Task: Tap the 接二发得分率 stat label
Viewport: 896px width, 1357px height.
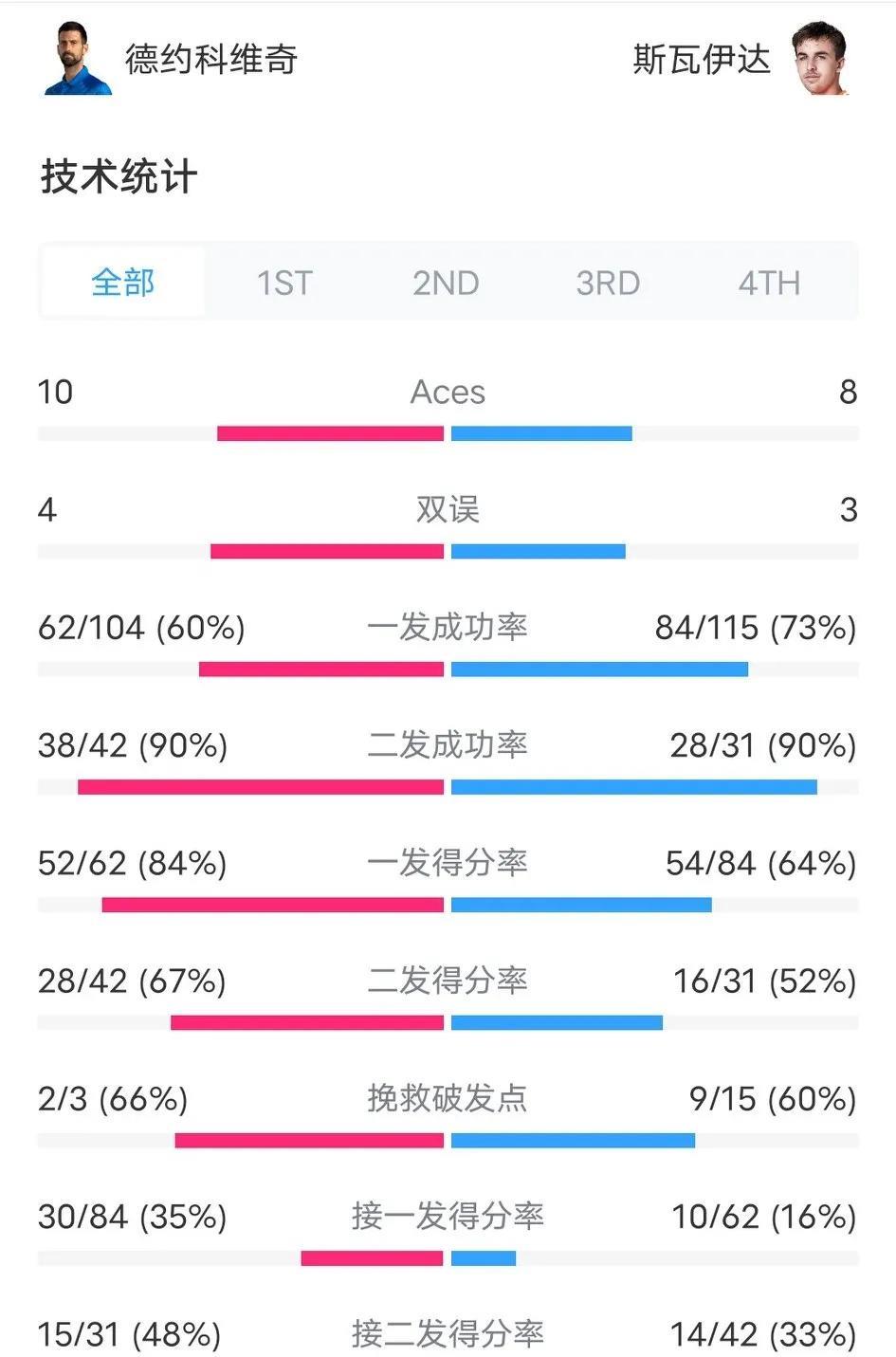Action: pyautogui.click(x=448, y=1334)
